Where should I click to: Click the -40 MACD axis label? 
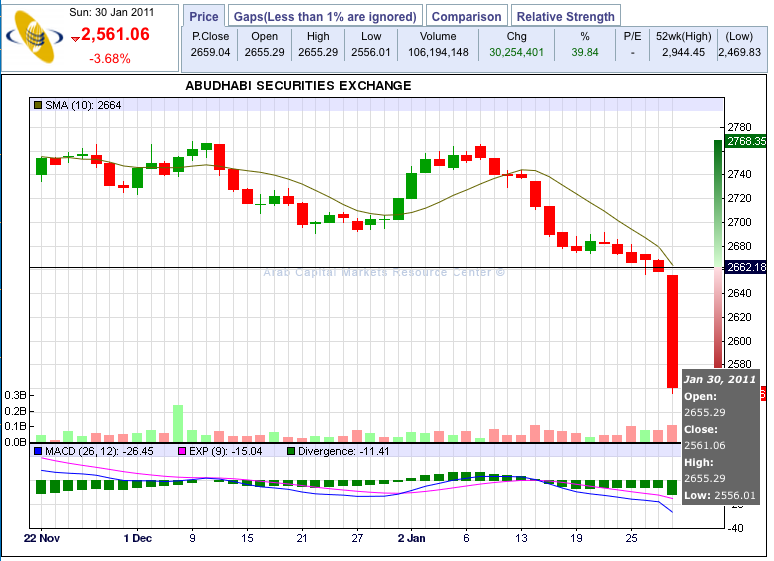735,528
